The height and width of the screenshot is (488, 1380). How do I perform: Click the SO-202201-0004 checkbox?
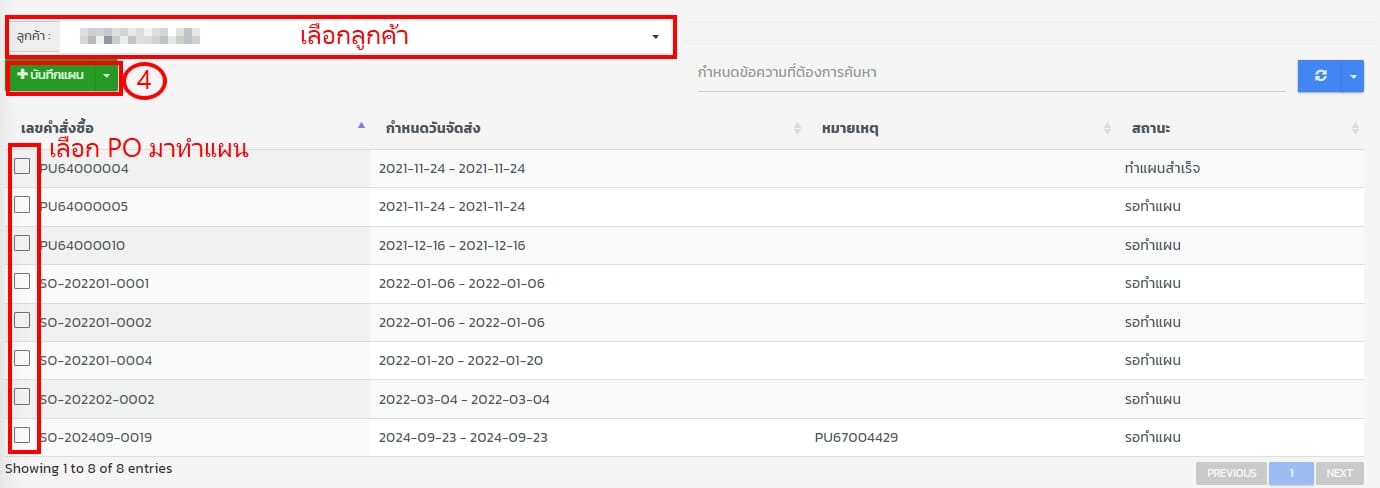(22, 358)
